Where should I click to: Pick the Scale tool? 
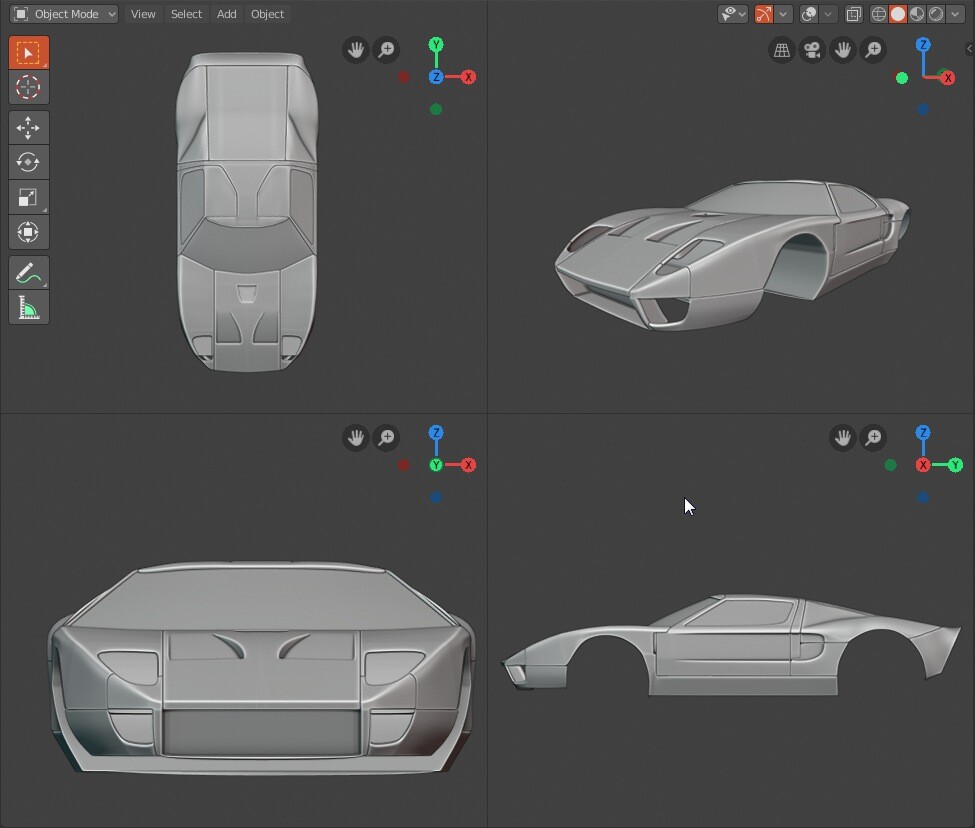28,197
